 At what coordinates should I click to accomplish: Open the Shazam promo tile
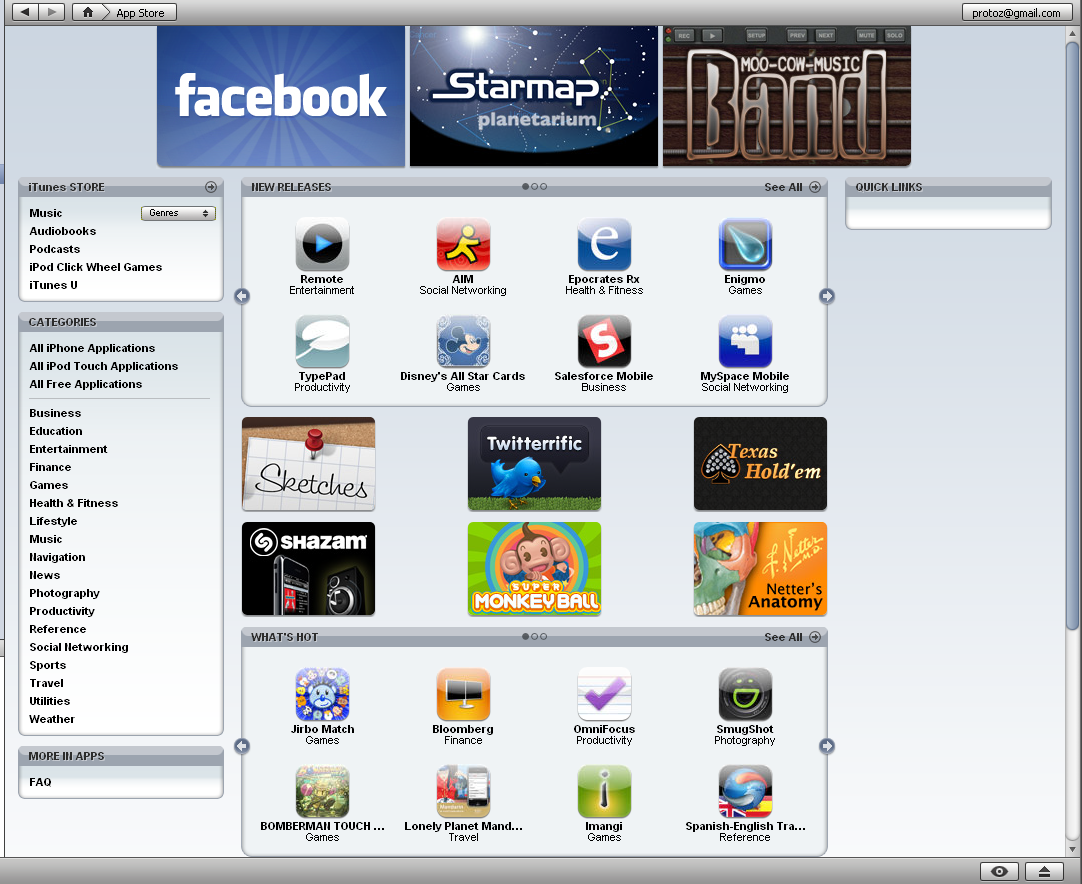coord(308,569)
